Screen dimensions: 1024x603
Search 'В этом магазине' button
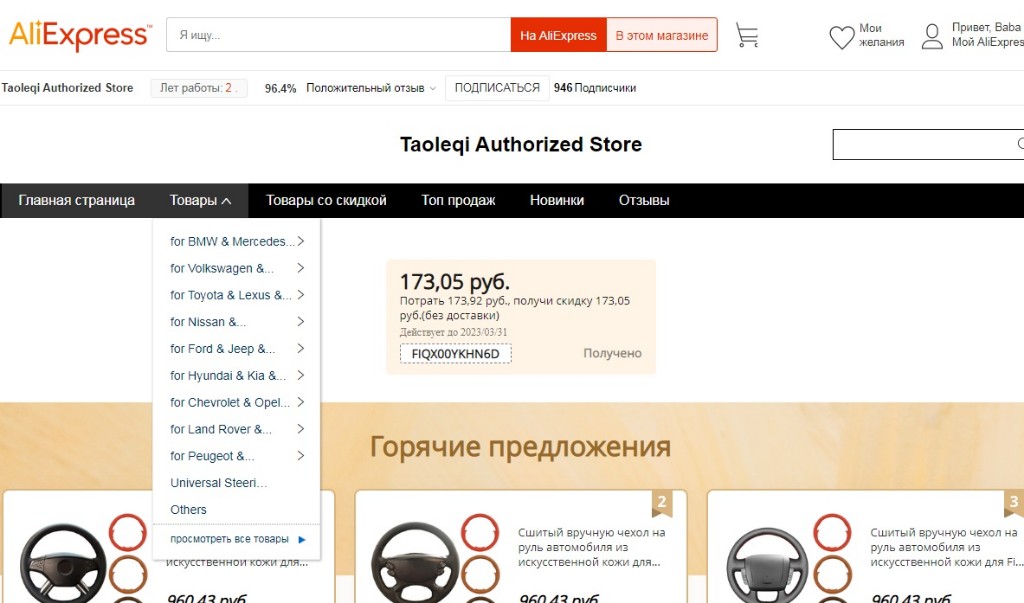click(x=662, y=35)
